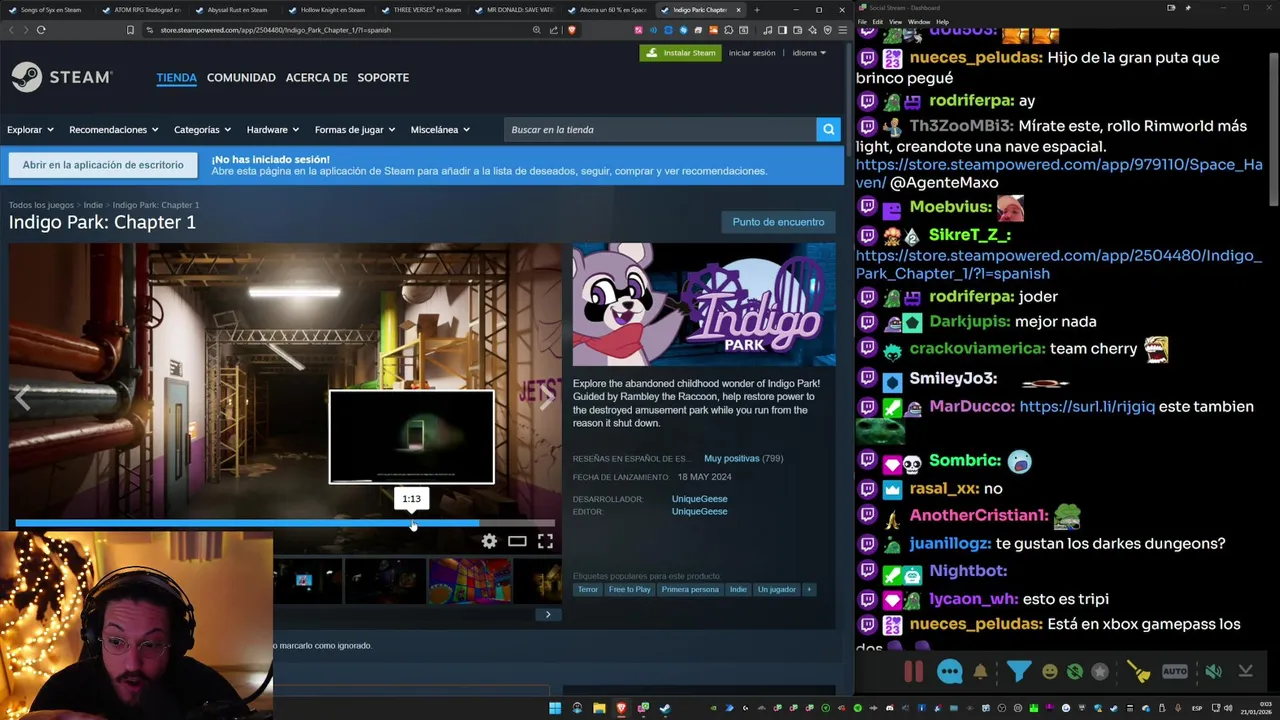Click Abrir en la aplicación de escritorio button
Image resolution: width=1280 pixels, height=720 pixels.
103,165
